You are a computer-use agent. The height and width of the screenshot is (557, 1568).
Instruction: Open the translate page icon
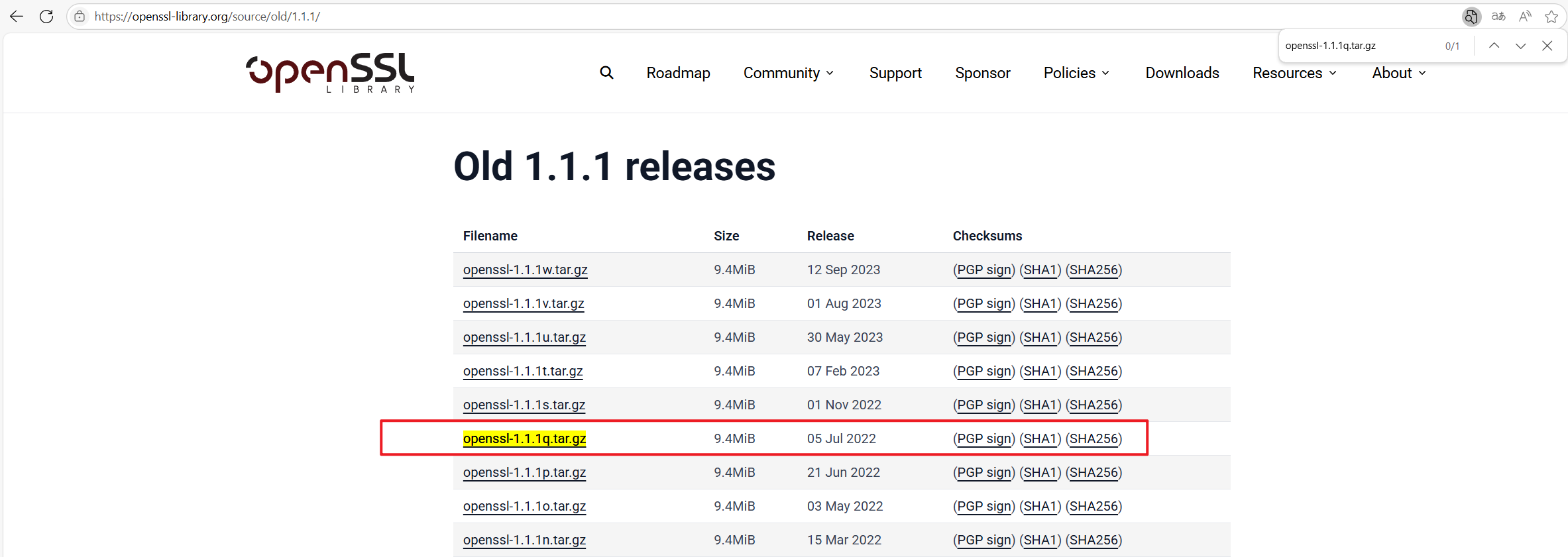tap(1498, 17)
